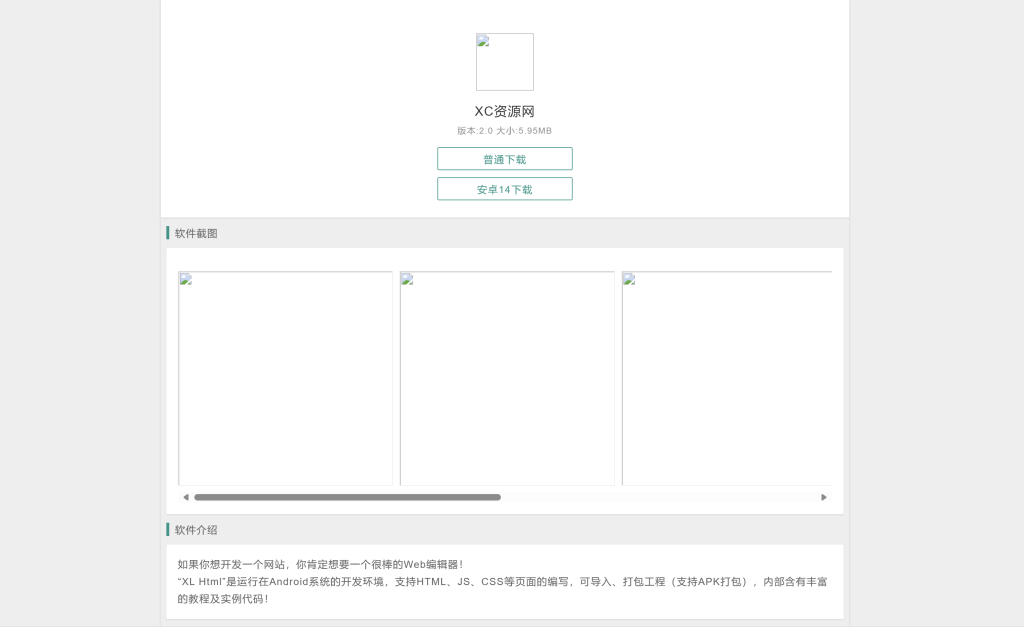The height and width of the screenshot is (627, 1024).
Task: Click the 普通下载 download button
Action: coord(504,158)
